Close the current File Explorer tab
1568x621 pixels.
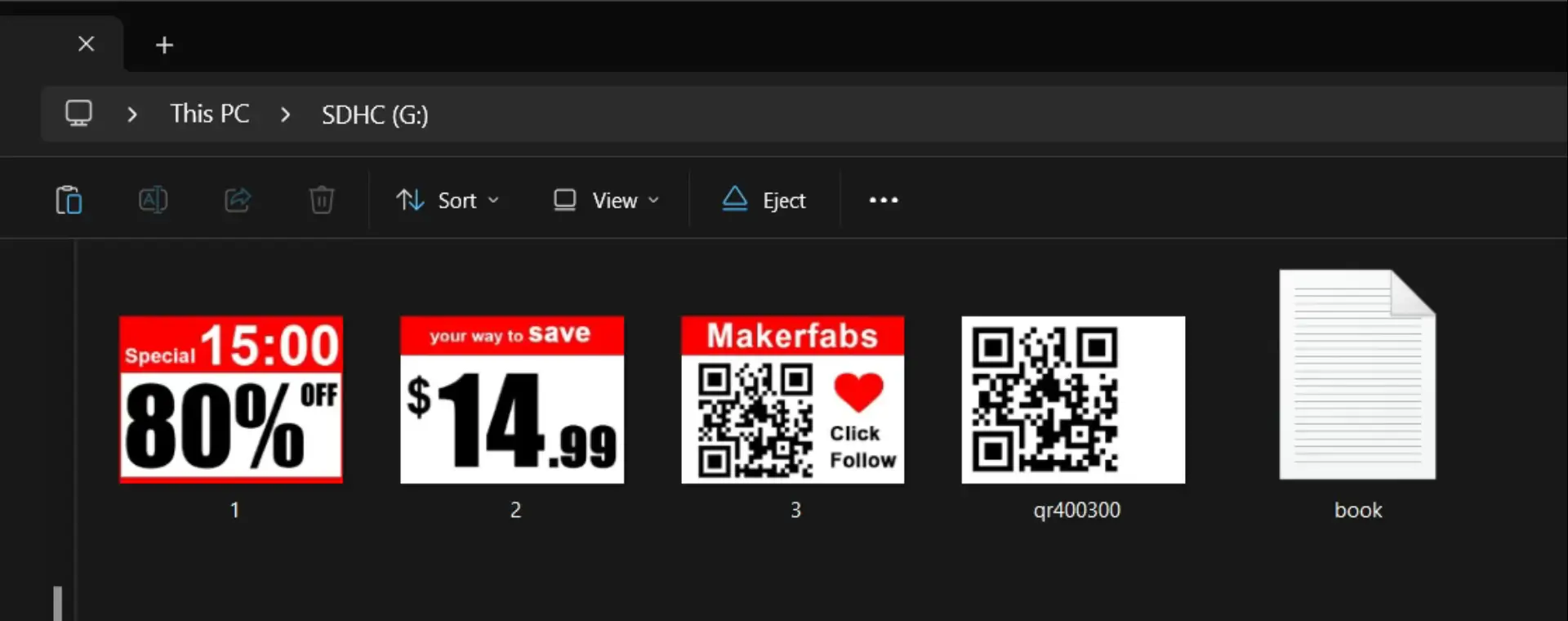tap(86, 44)
